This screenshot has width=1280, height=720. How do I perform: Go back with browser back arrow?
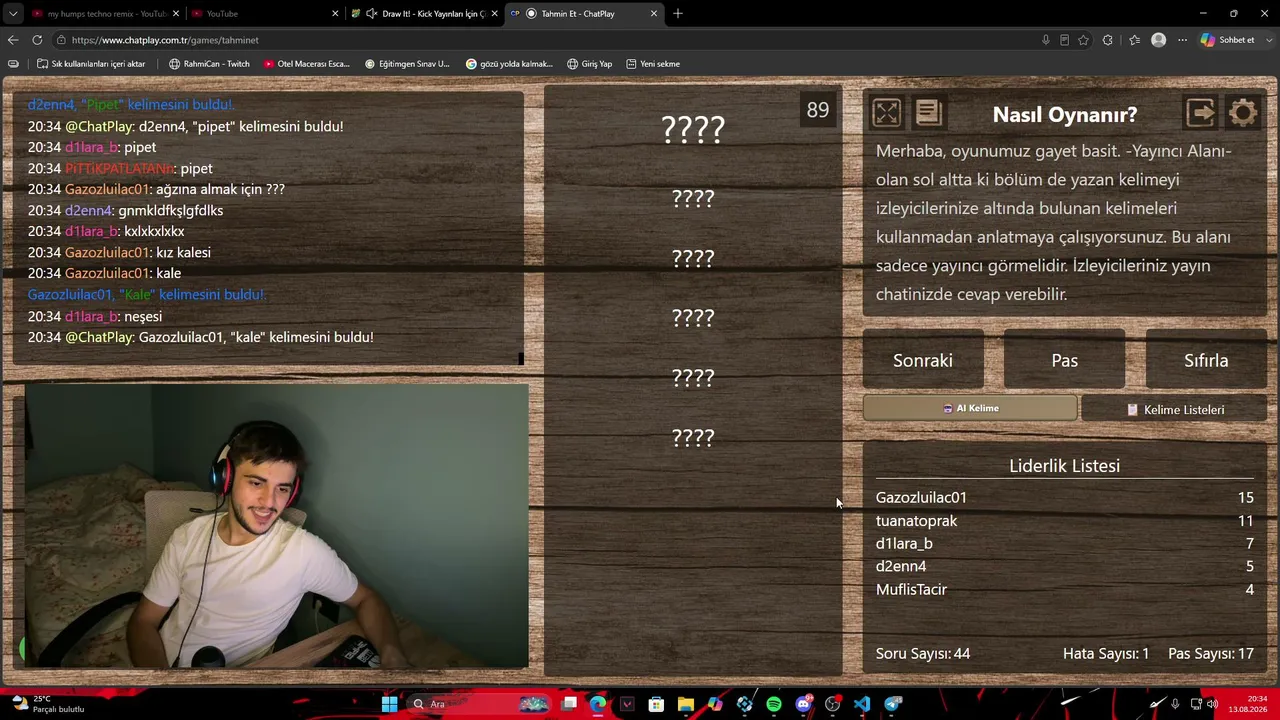tap(13, 40)
